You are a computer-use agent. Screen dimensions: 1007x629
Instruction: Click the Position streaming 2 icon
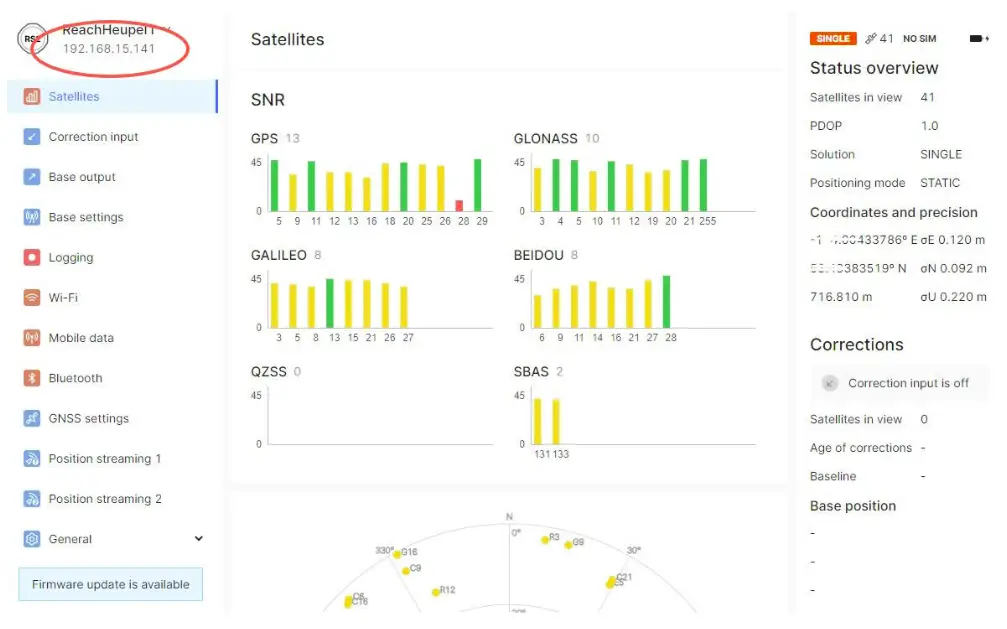[x=31, y=499]
